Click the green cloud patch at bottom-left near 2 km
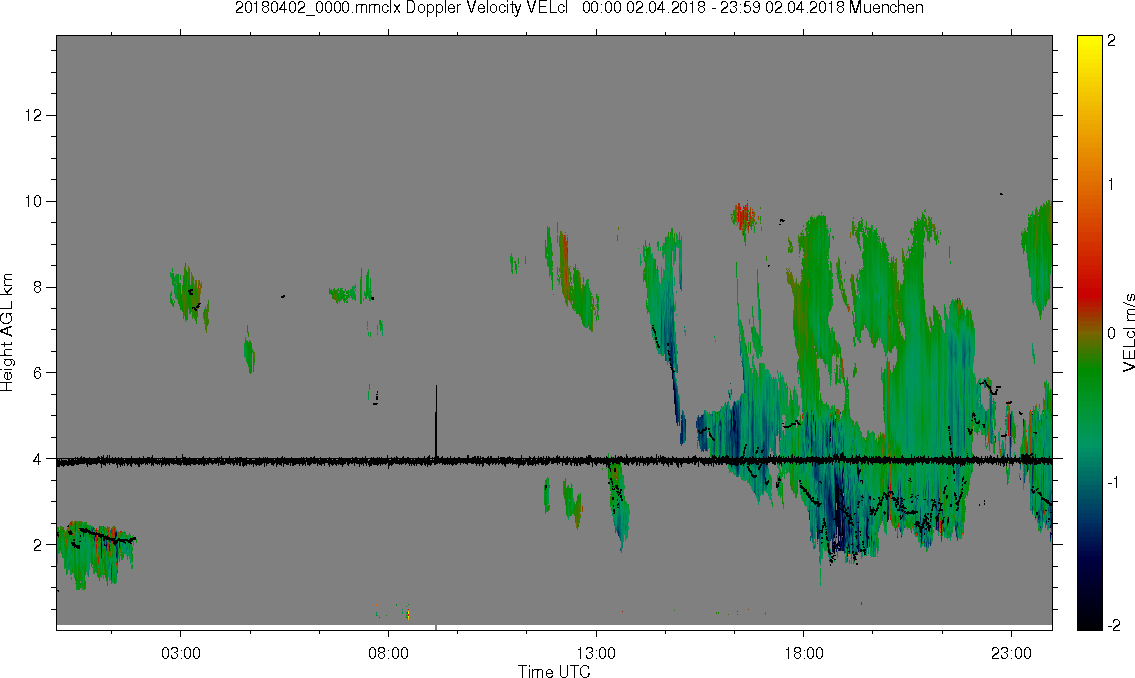The width and height of the screenshot is (1135, 678). point(96,554)
